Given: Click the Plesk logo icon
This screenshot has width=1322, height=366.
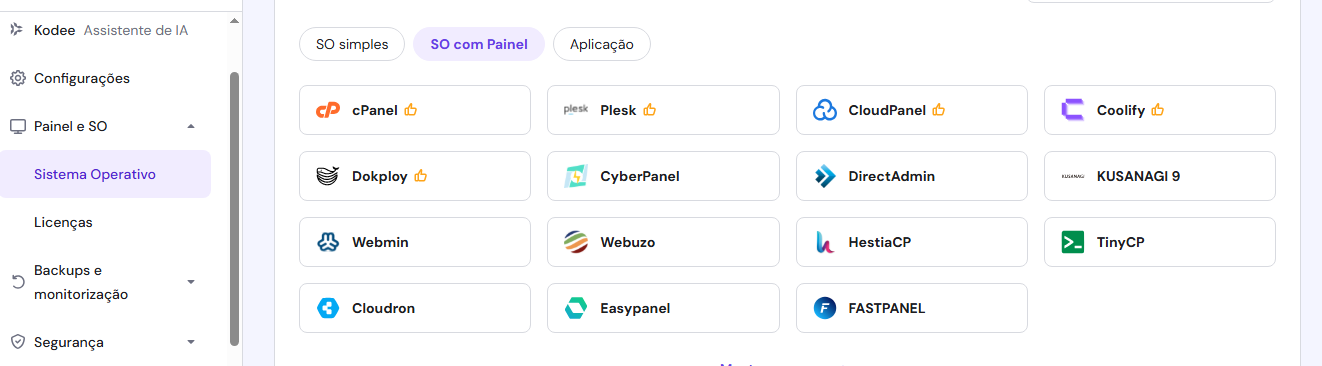Looking at the screenshot, I should tap(576, 110).
